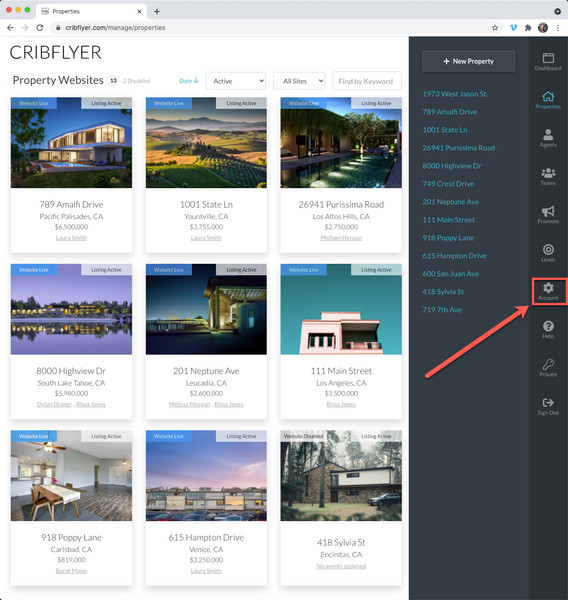Open the 789 Amalfi Drive thumbnail
The image size is (568, 600).
[x=71, y=142]
